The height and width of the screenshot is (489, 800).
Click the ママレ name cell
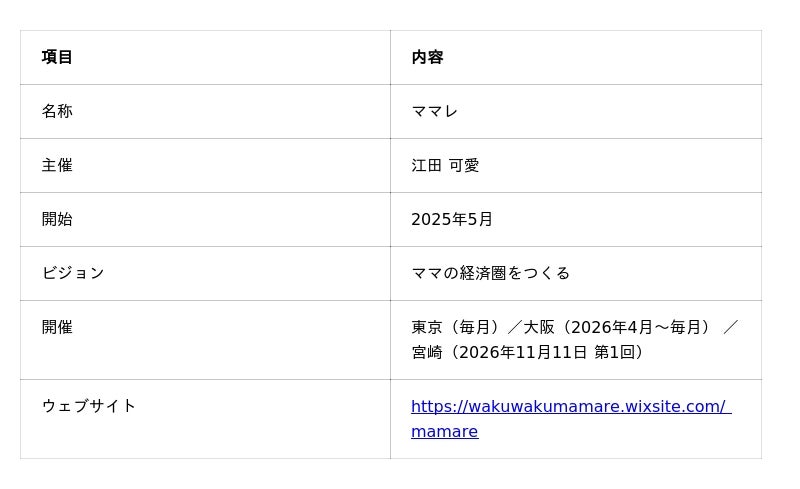point(434,111)
